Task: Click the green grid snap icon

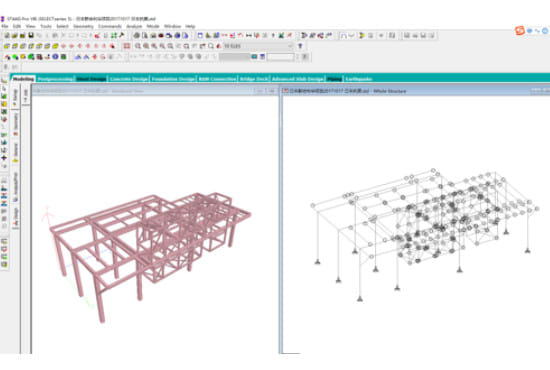Action: [114, 35]
